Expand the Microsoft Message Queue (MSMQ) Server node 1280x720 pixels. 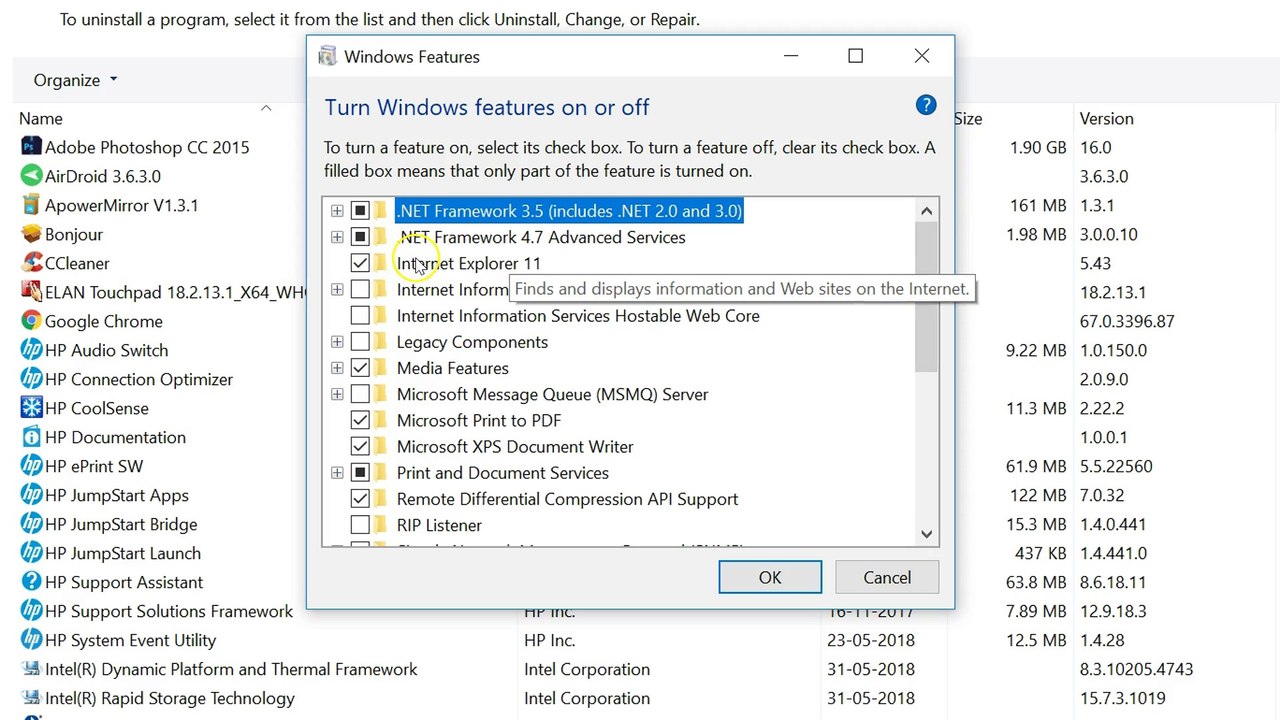click(x=337, y=394)
